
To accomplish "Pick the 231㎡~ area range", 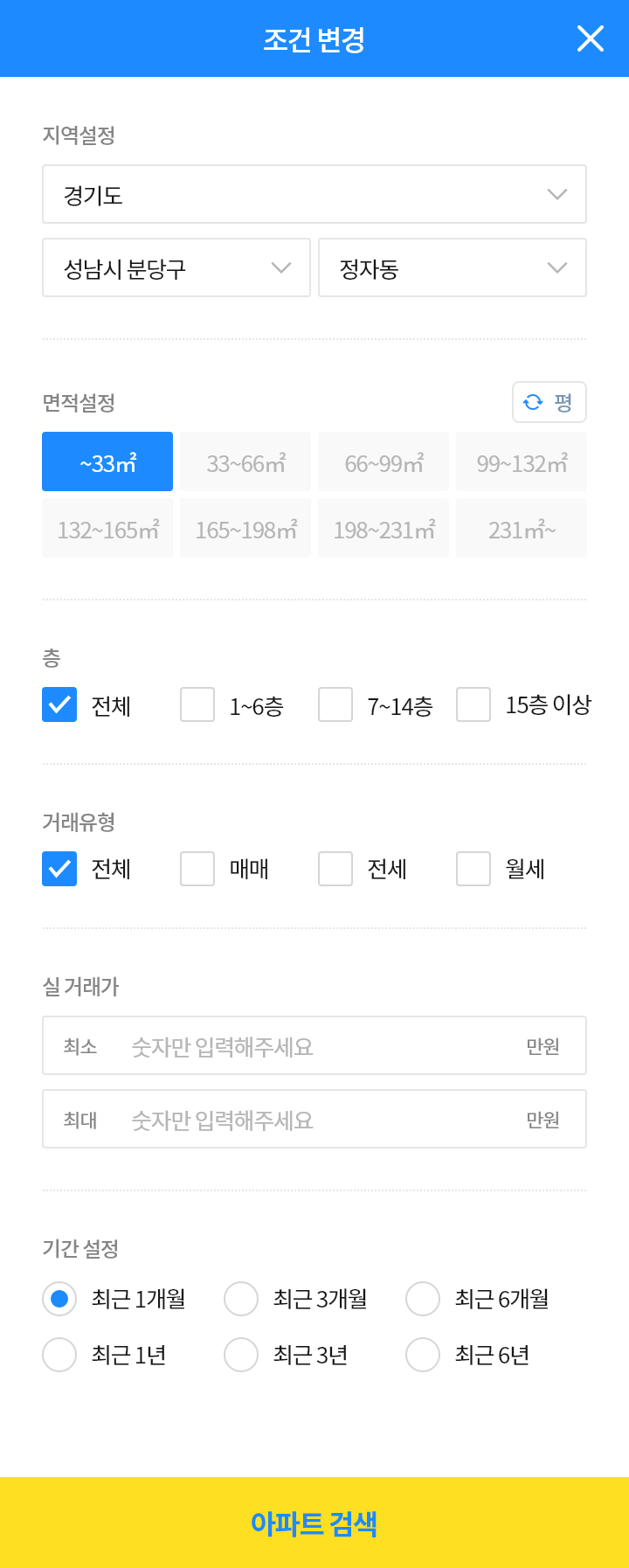I will [x=522, y=528].
